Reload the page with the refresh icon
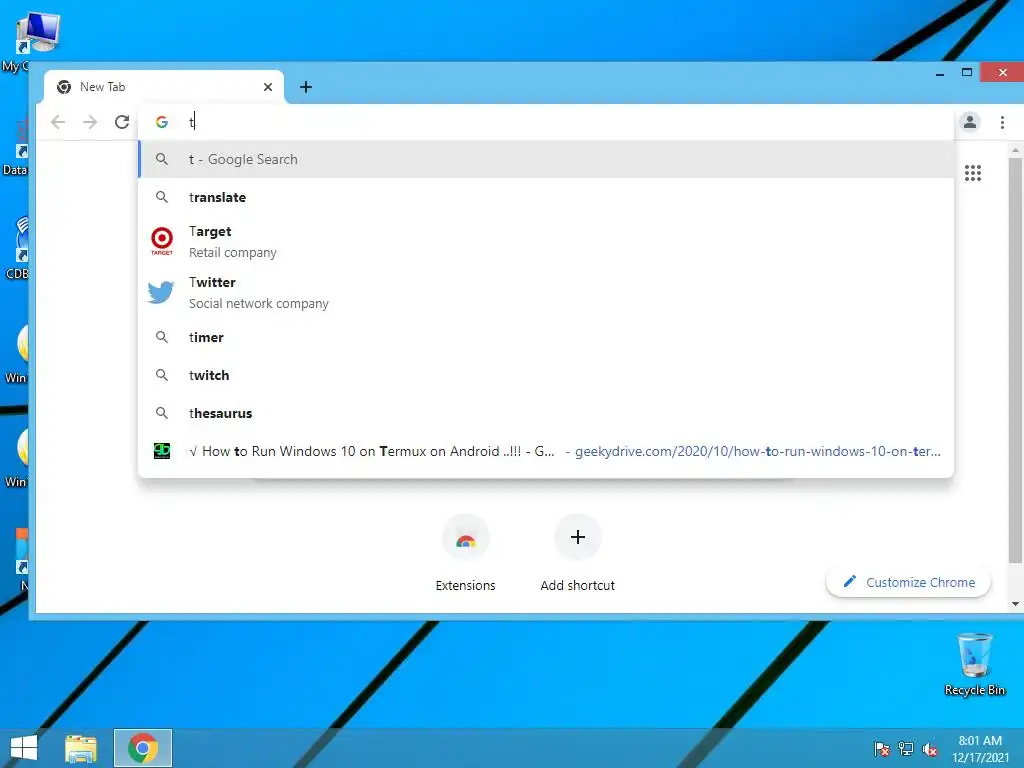The width and height of the screenshot is (1024, 768). pos(122,122)
